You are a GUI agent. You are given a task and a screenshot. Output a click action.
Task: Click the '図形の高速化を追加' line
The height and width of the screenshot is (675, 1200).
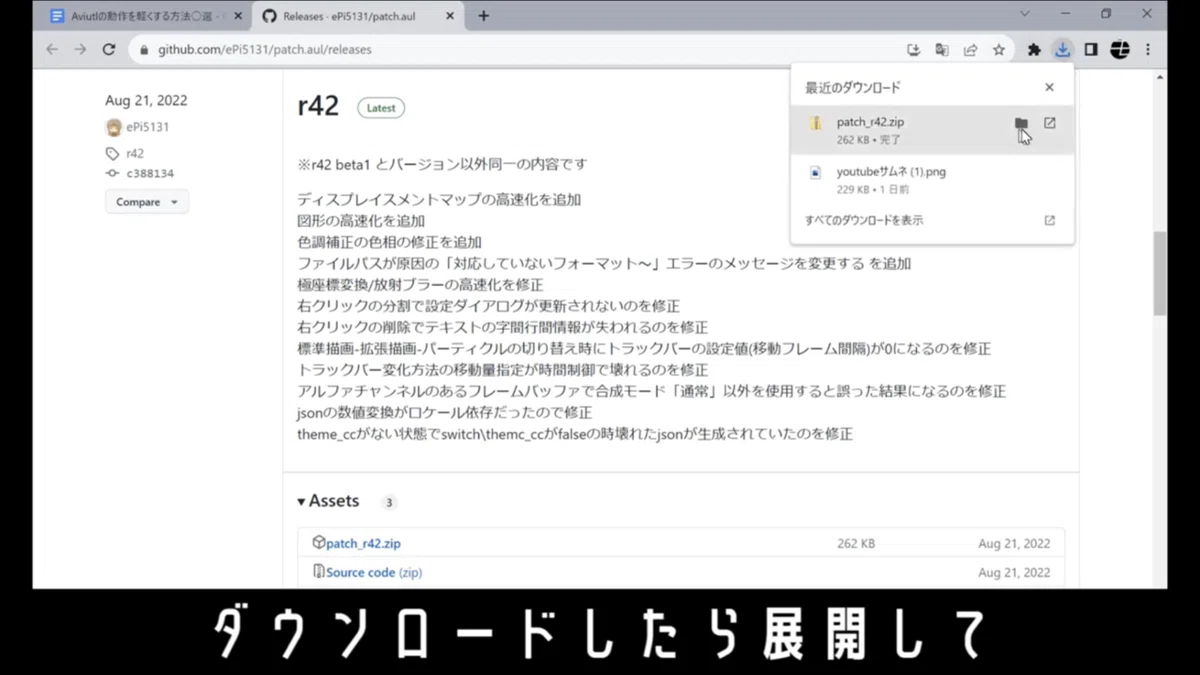[x=361, y=220]
